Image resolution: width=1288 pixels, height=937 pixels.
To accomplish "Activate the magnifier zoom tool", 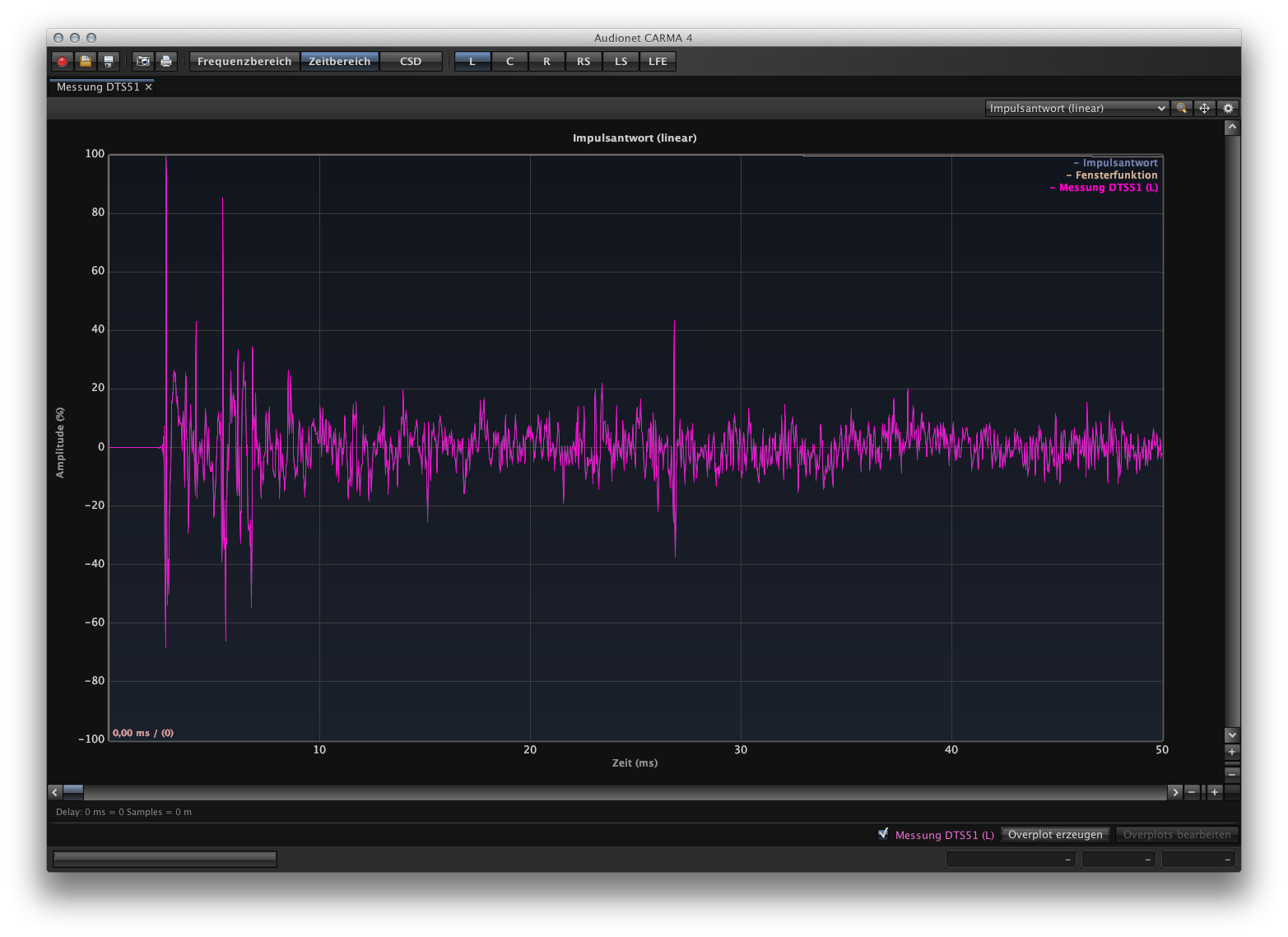I will coord(1182,109).
